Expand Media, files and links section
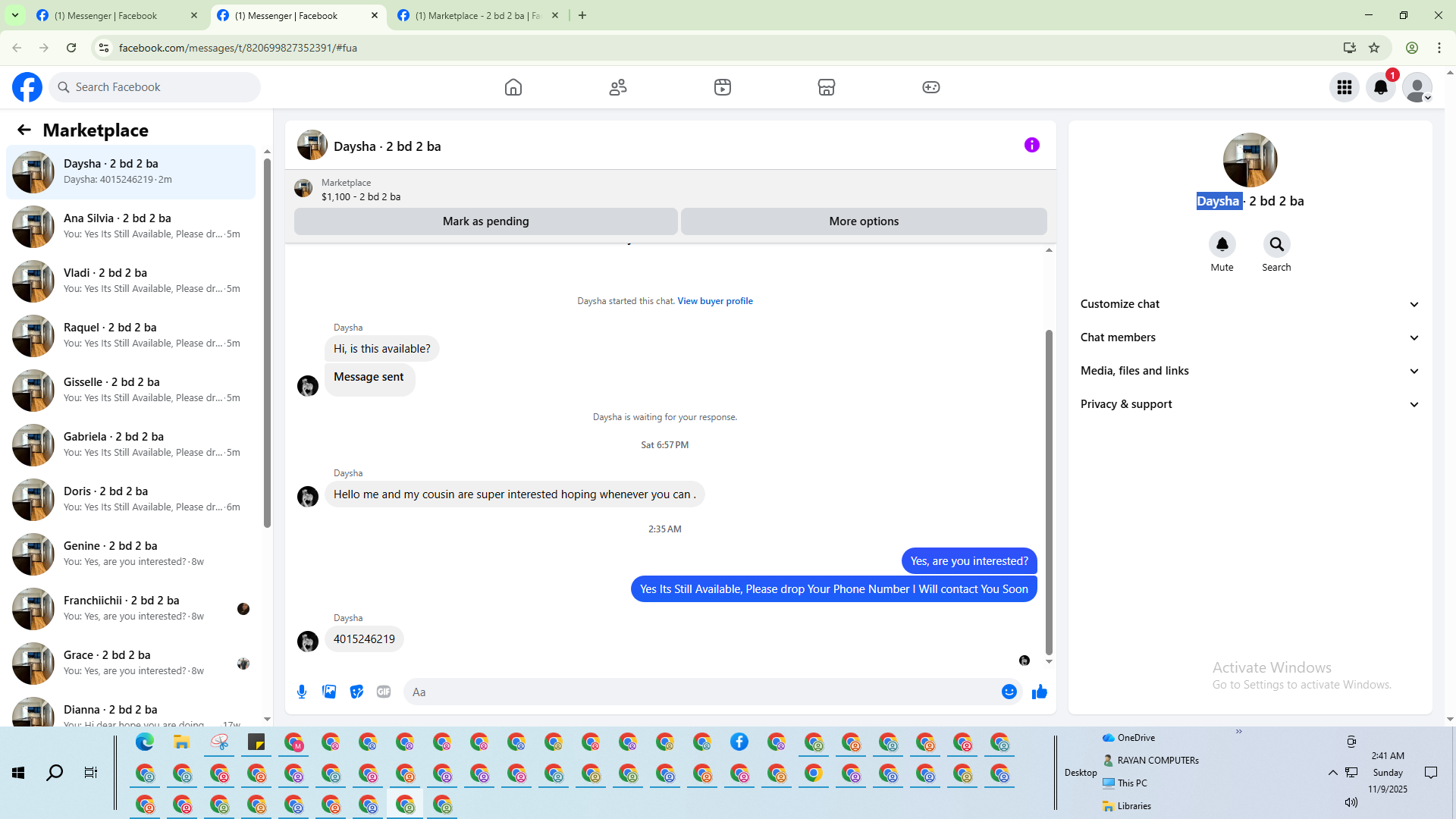This screenshot has width=1456, height=819. (1249, 371)
